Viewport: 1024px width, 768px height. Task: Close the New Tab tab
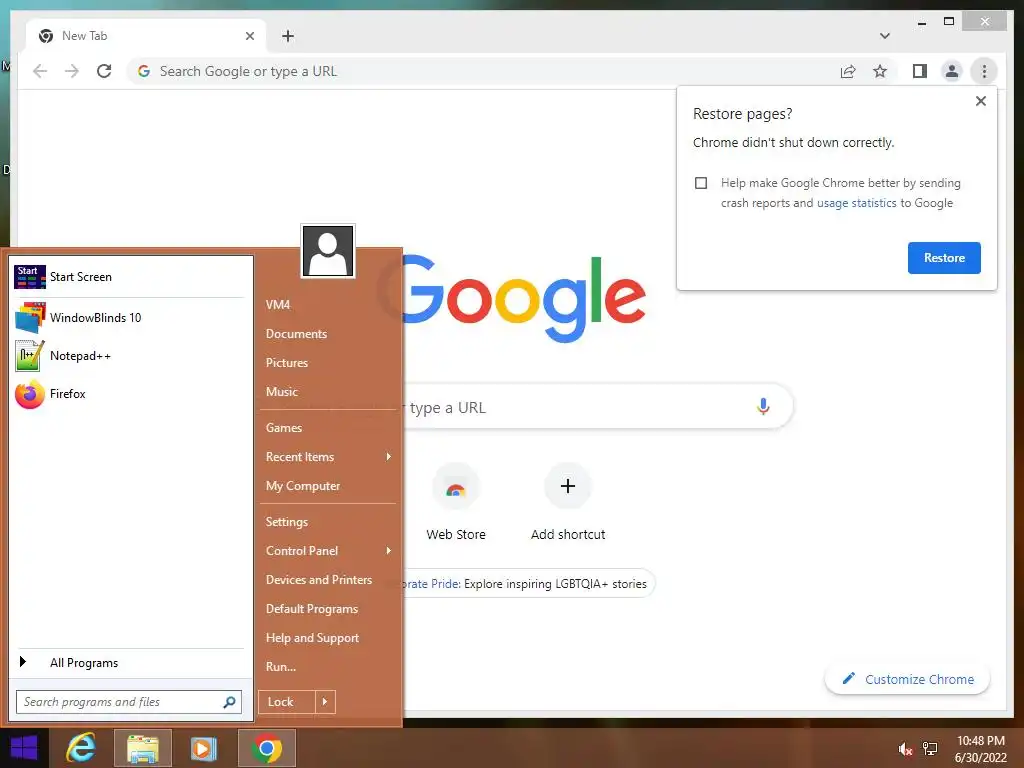pos(249,36)
